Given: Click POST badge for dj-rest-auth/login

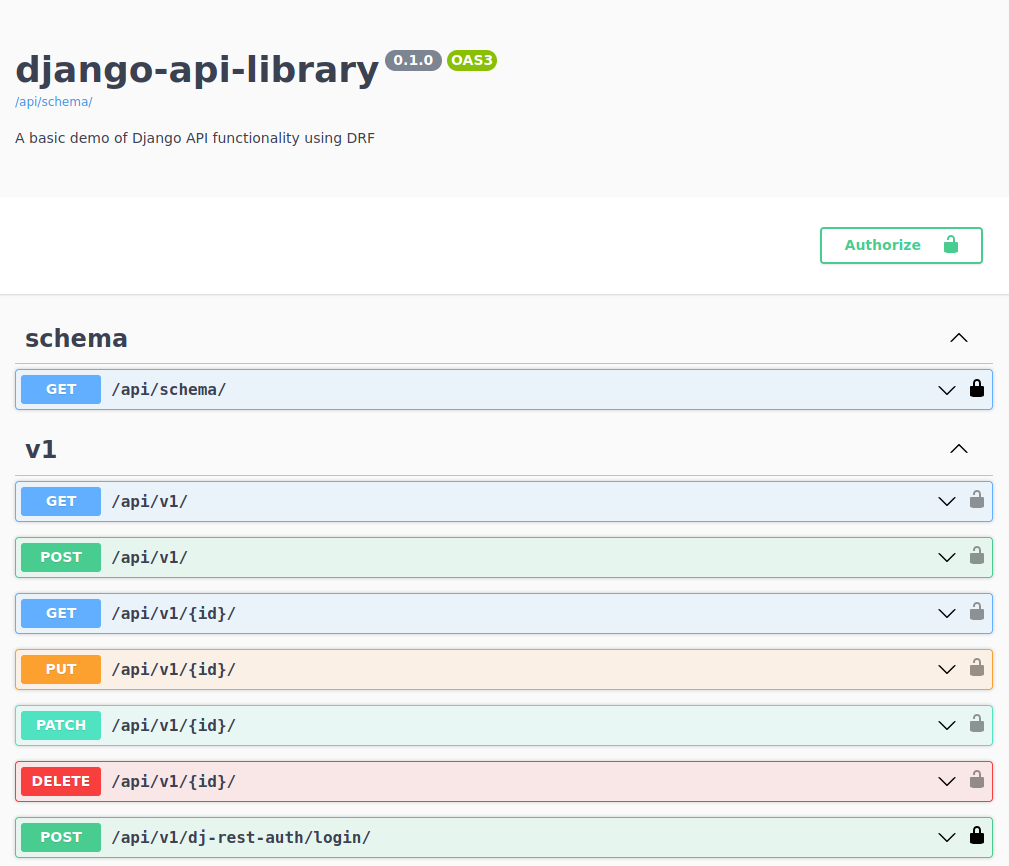Looking at the screenshot, I should [61, 837].
